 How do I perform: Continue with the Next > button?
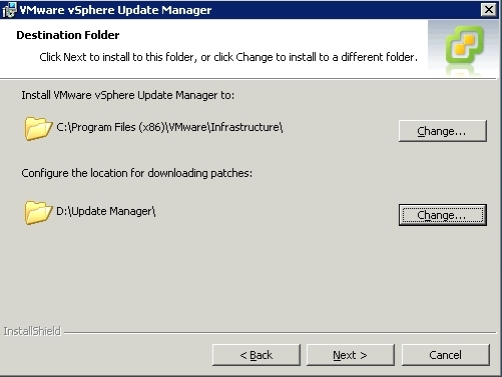[x=350, y=355]
